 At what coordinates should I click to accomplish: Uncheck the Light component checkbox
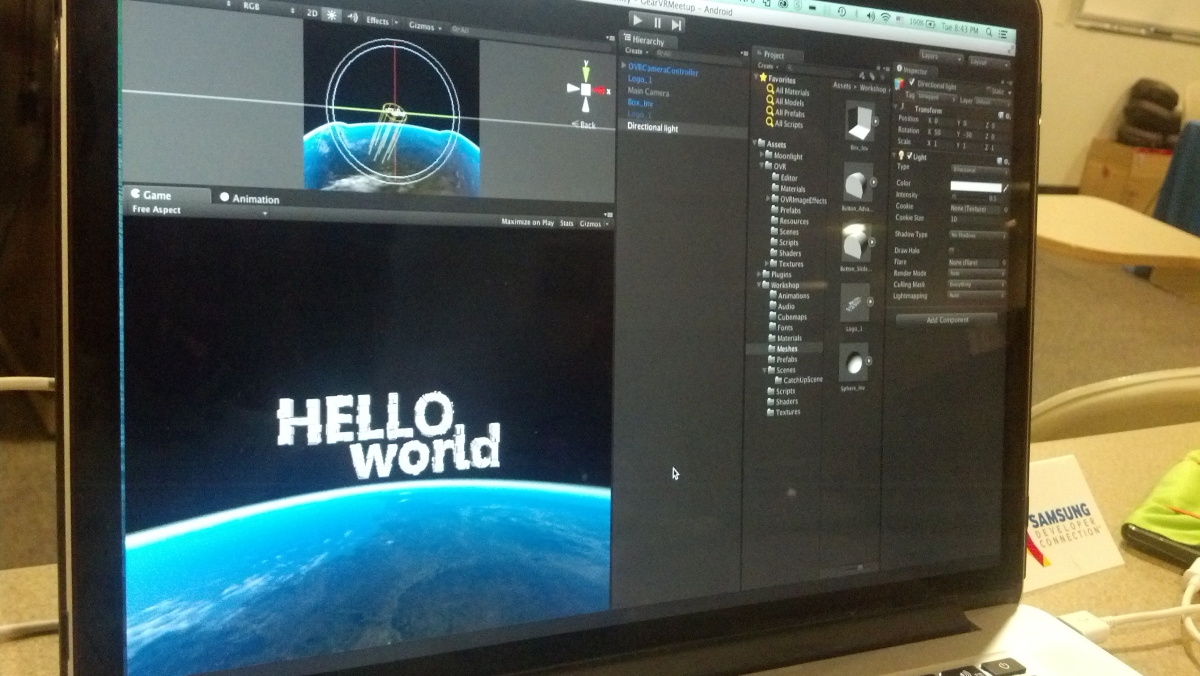[911, 157]
